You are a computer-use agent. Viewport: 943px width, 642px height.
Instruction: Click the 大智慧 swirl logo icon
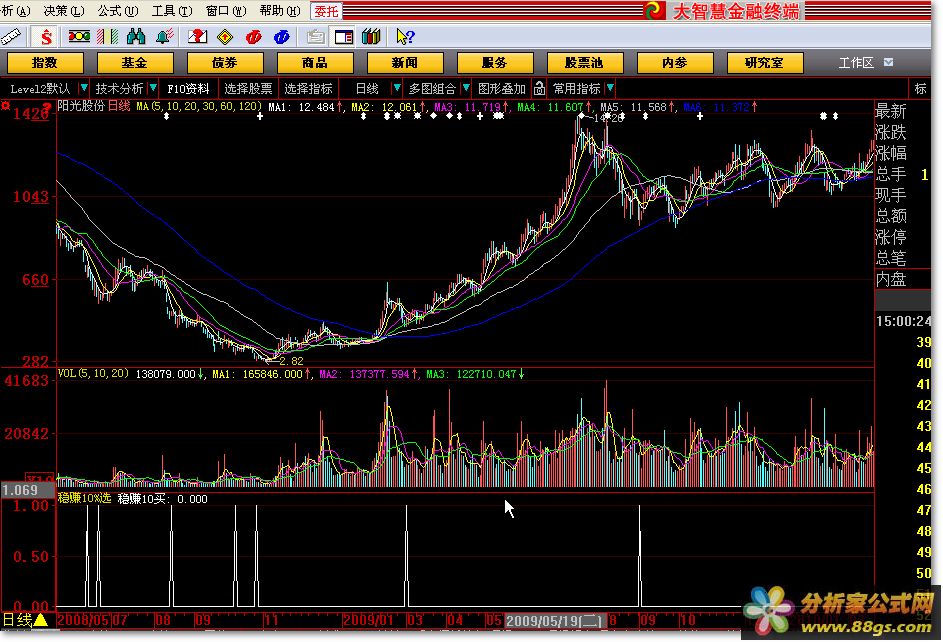[654, 10]
